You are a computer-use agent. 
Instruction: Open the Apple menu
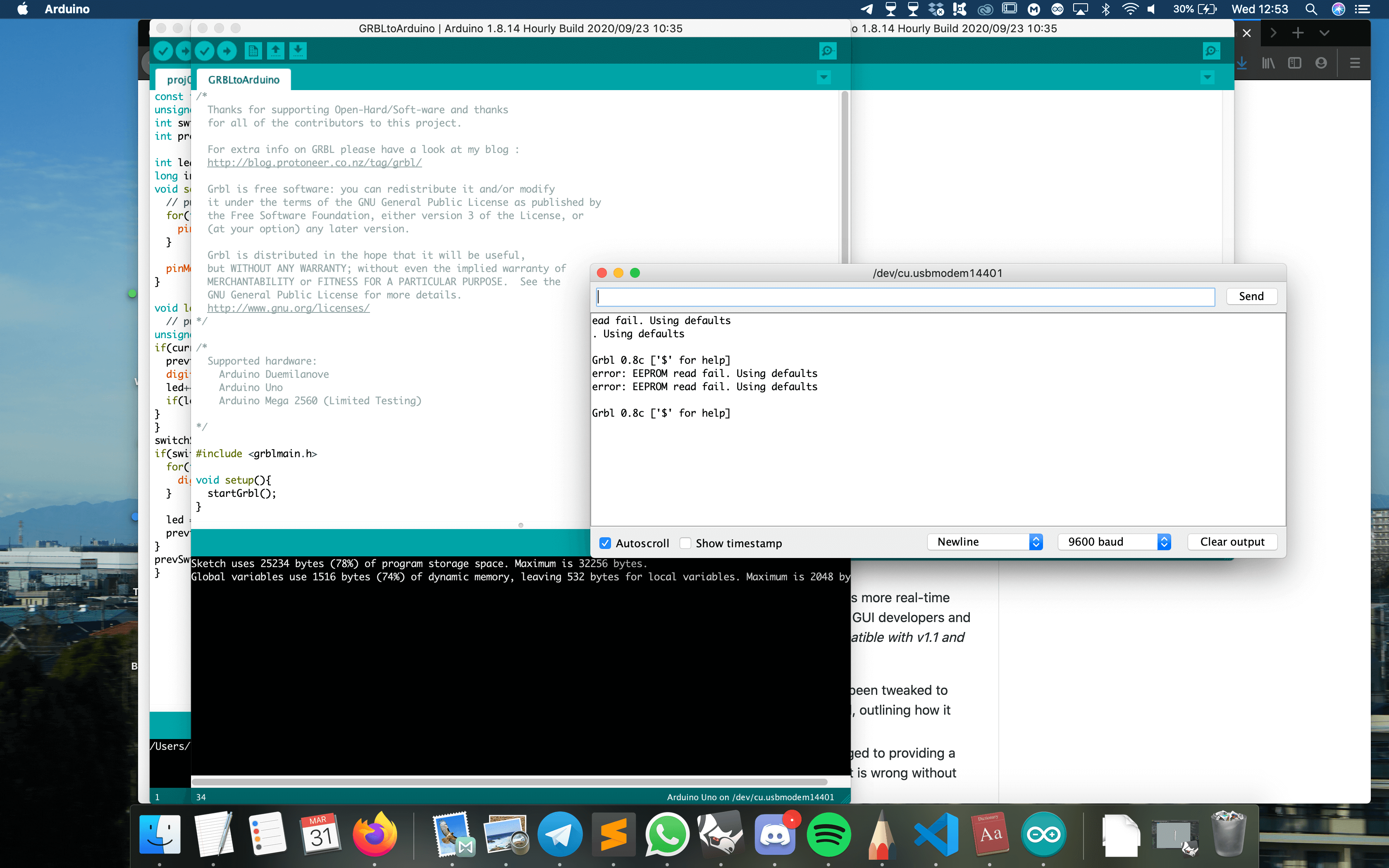(x=22, y=9)
